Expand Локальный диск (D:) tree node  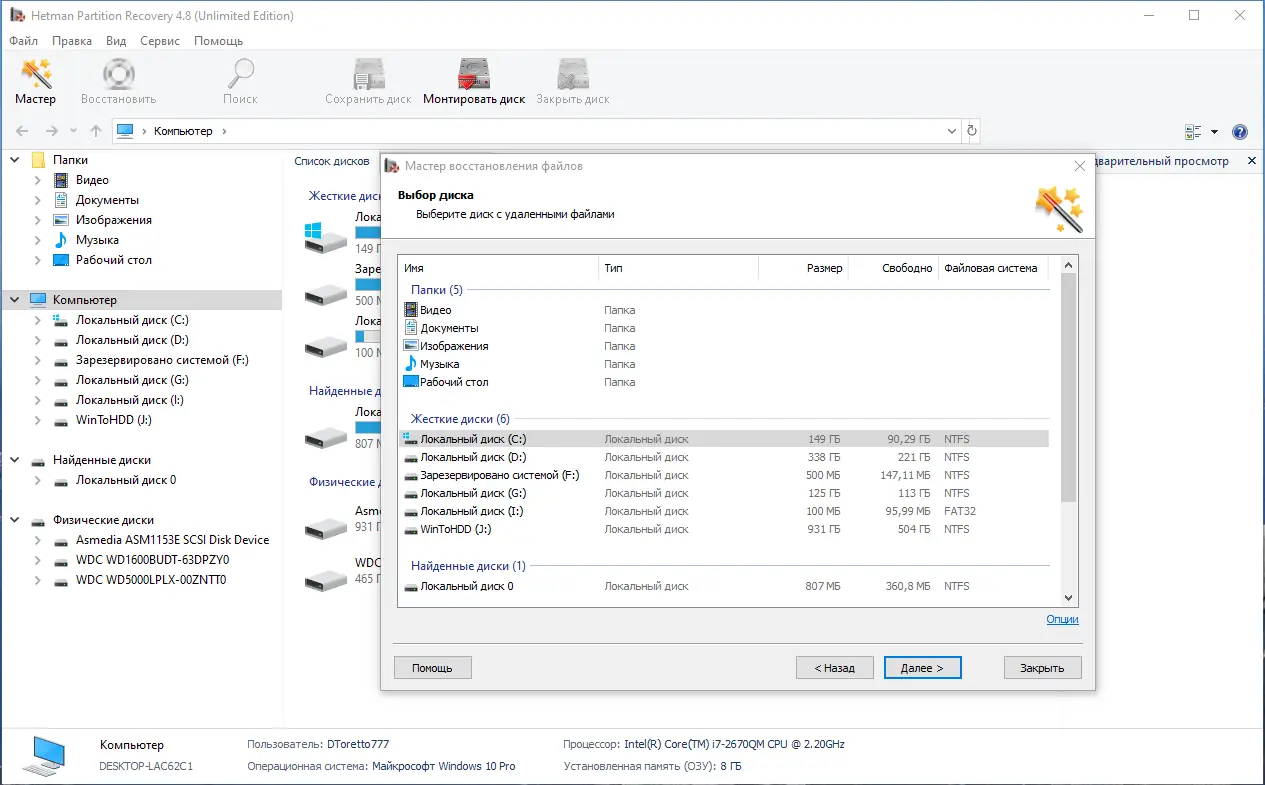(x=37, y=340)
